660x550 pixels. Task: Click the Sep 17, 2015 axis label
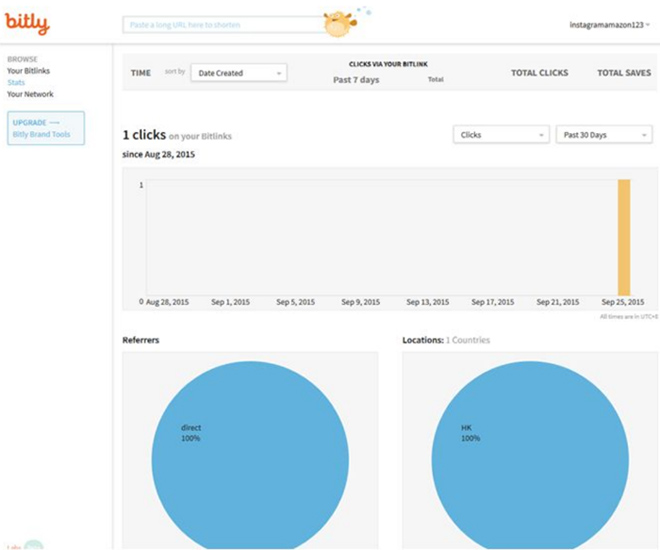pos(493,302)
